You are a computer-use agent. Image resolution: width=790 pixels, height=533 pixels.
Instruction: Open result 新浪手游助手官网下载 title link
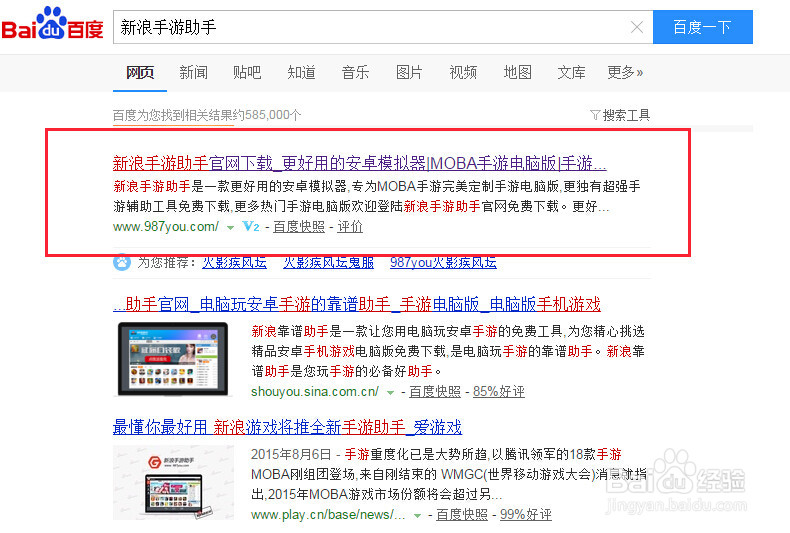click(359, 163)
